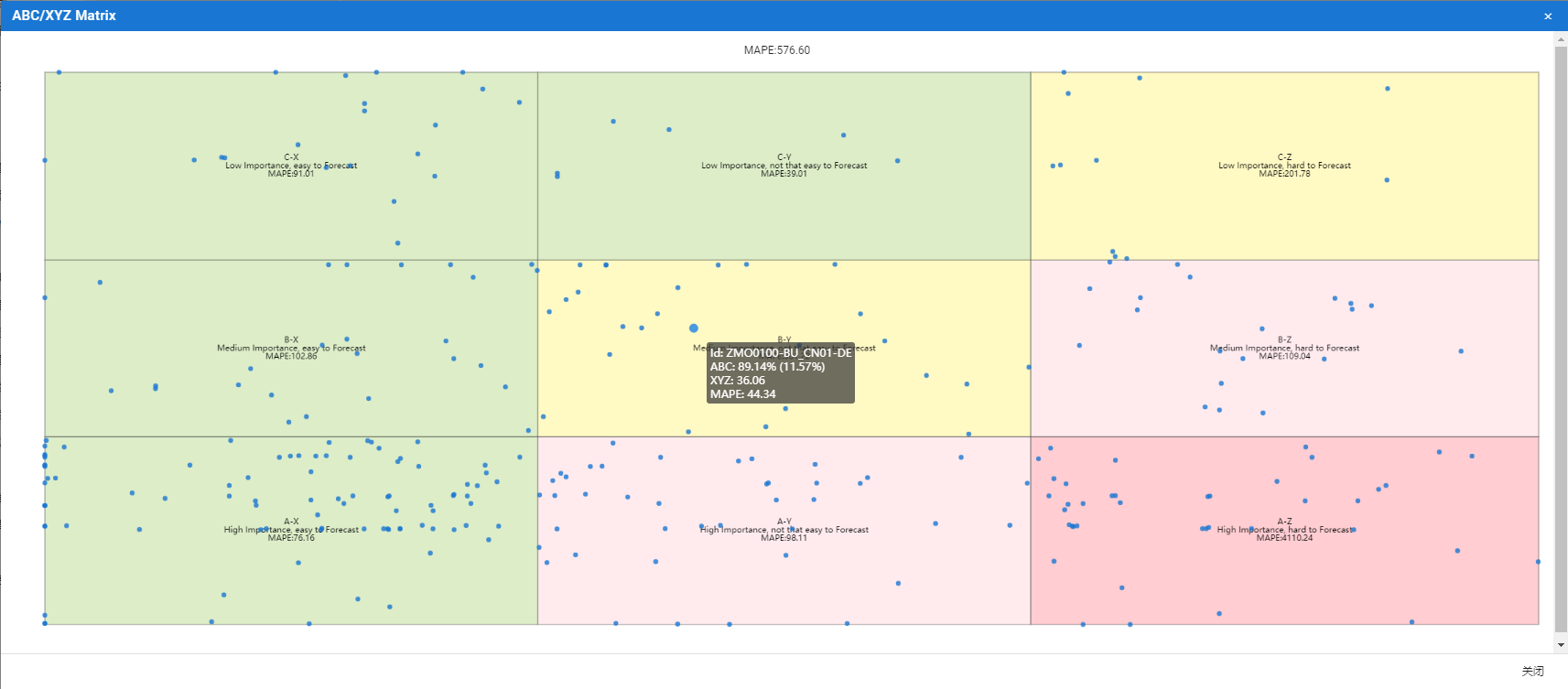Click the A-Z label showing MAPE:4110.24
This screenshot has height=689, width=1568.
coord(1284,530)
